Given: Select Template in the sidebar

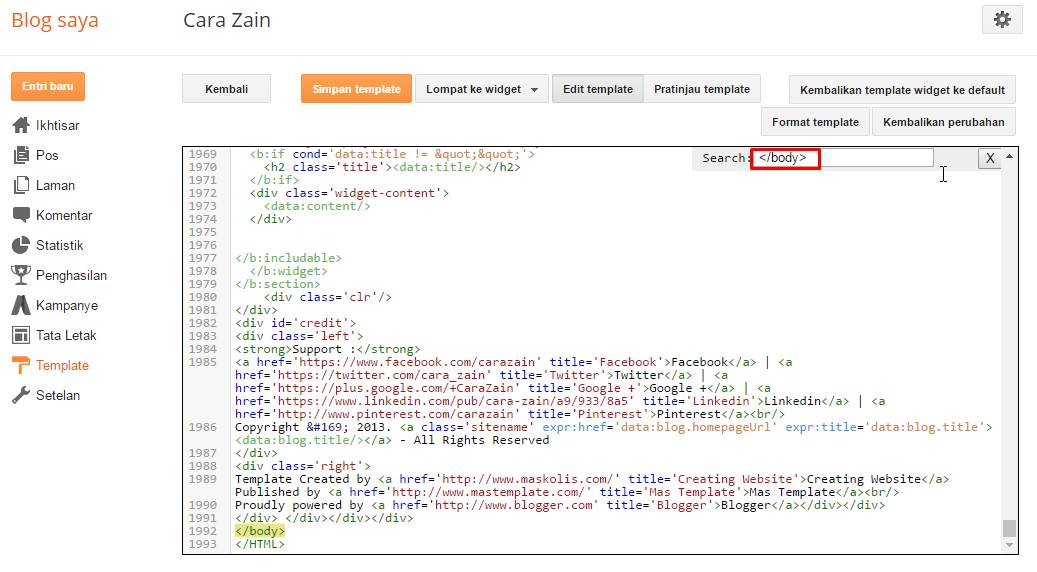Looking at the screenshot, I should coord(62,365).
